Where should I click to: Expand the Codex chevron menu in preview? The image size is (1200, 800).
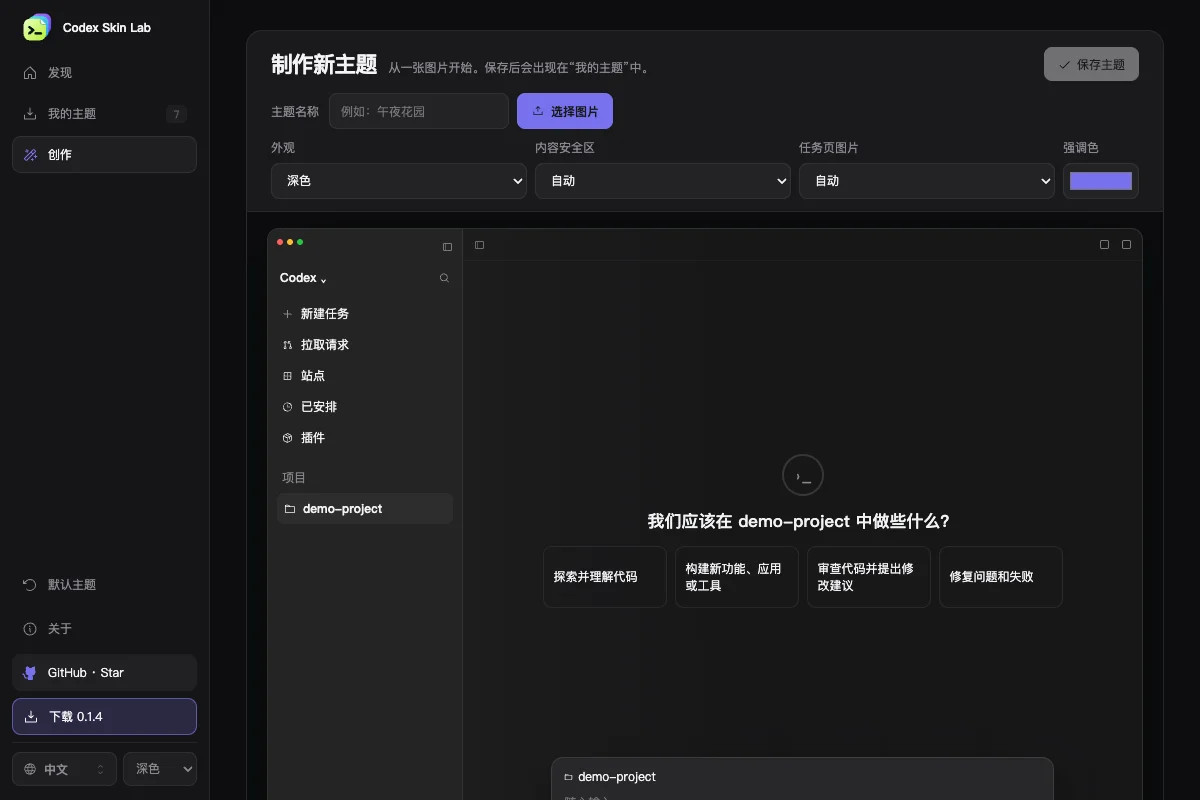coord(324,280)
